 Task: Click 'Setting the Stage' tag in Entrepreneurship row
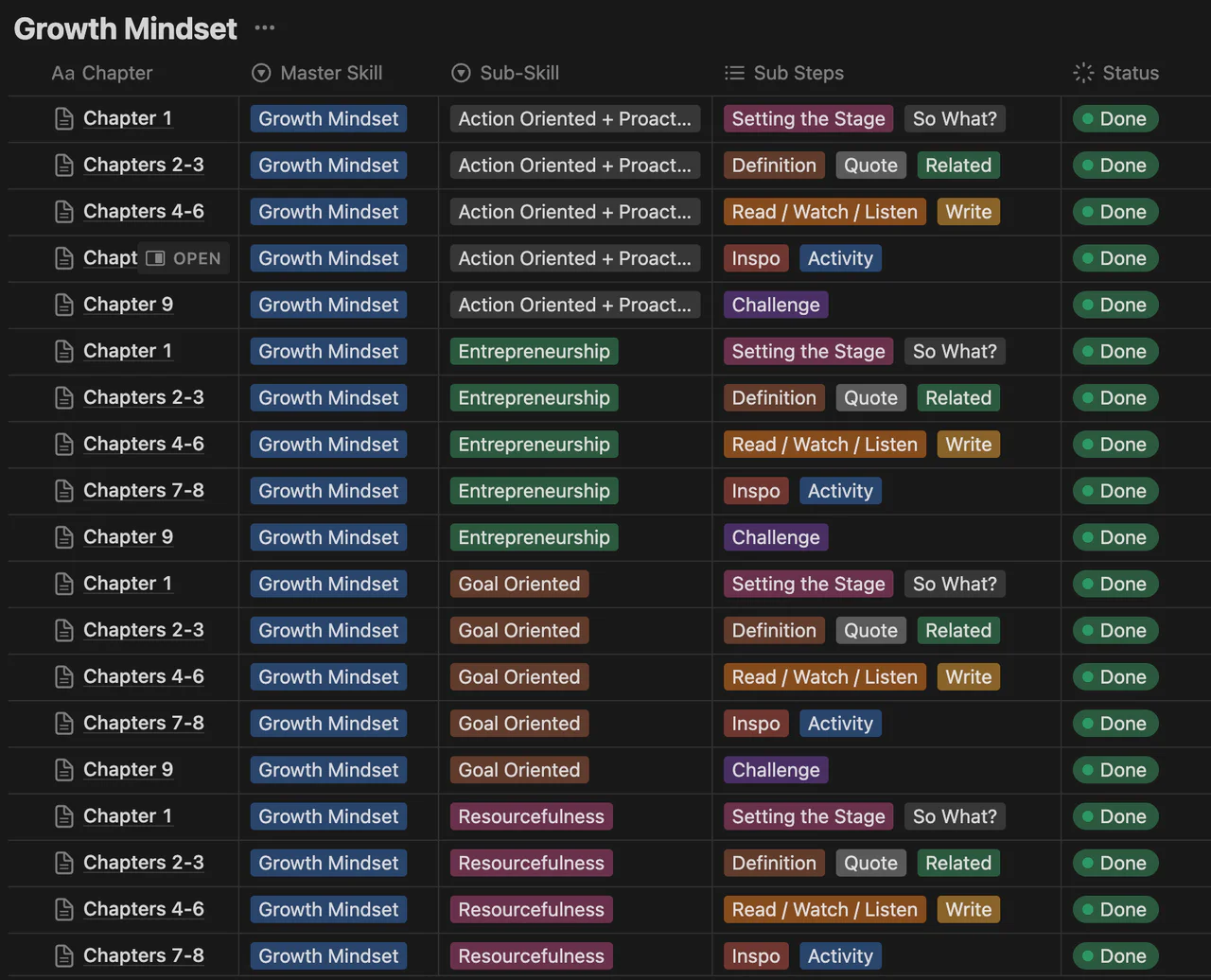(x=809, y=351)
